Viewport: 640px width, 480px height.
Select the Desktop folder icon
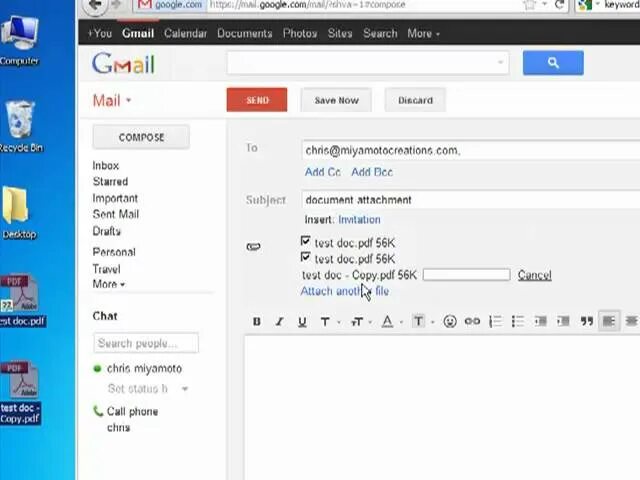tap(19, 213)
